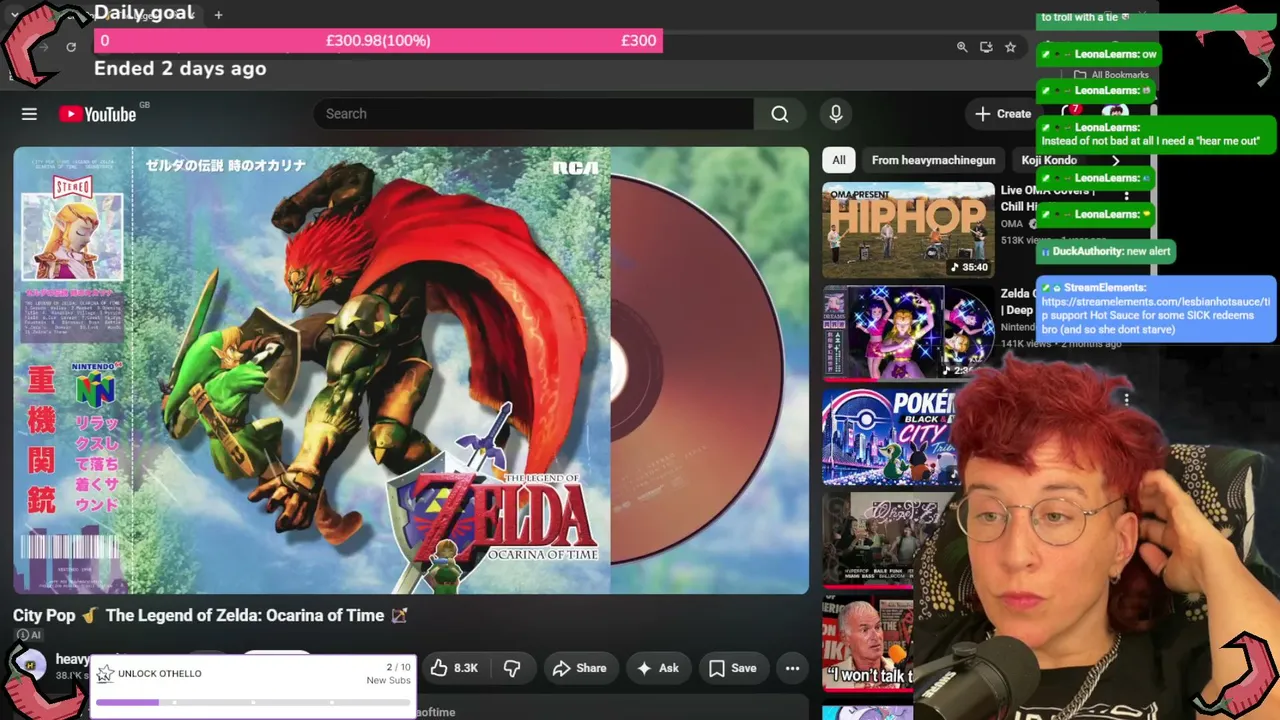Click "DuckAuthority: new alert" chat message
Image resolution: width=1280 pixels, height=720 pixels.
pos(1106,251)
